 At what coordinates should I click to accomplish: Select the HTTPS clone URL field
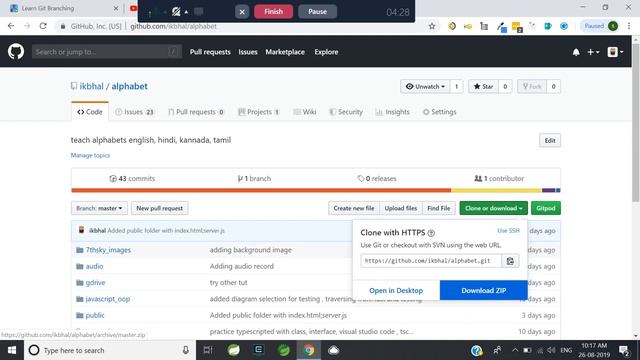click(x=431, y=261)
